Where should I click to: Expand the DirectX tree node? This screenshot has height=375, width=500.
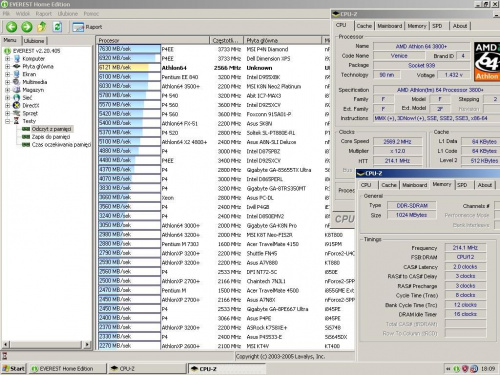click(x=7, y=105)
